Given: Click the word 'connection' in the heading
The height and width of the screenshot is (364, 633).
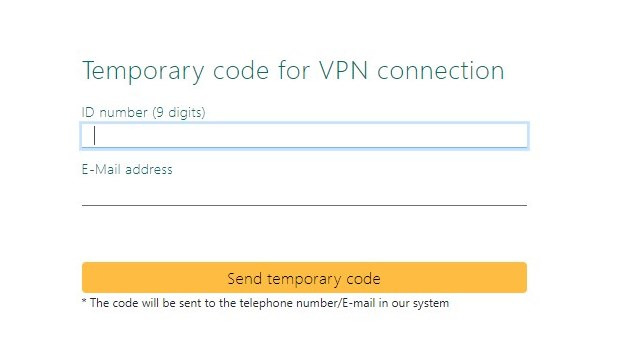Looking at the screenshot, I should 441,70.
